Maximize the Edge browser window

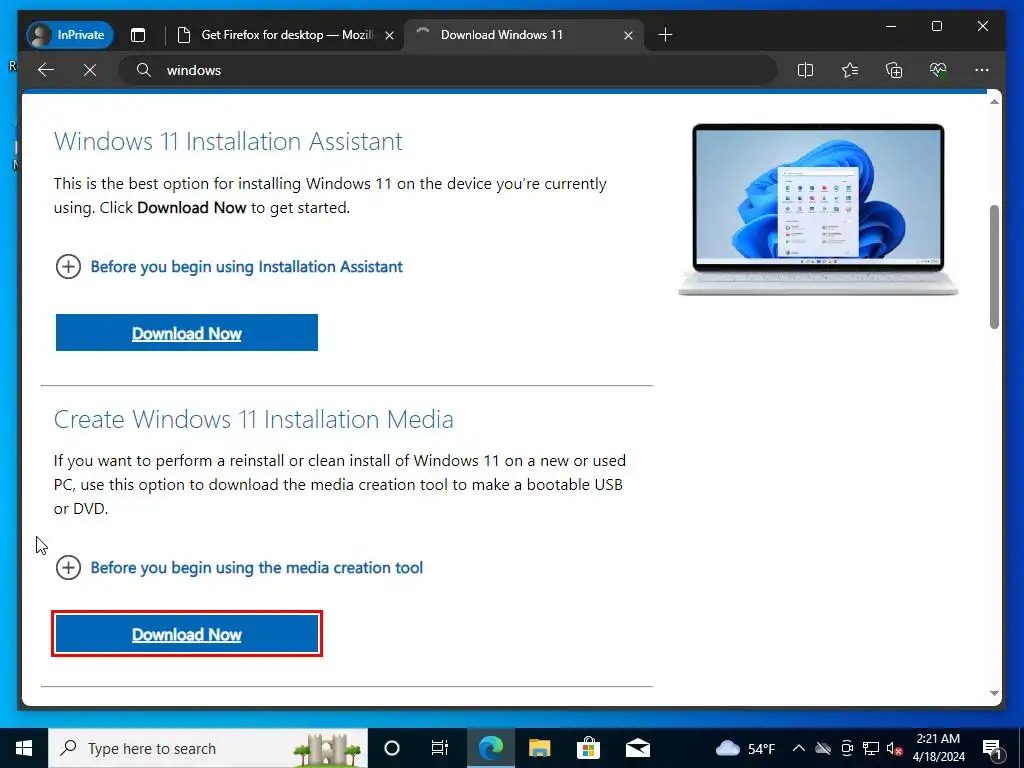(936, 26)
